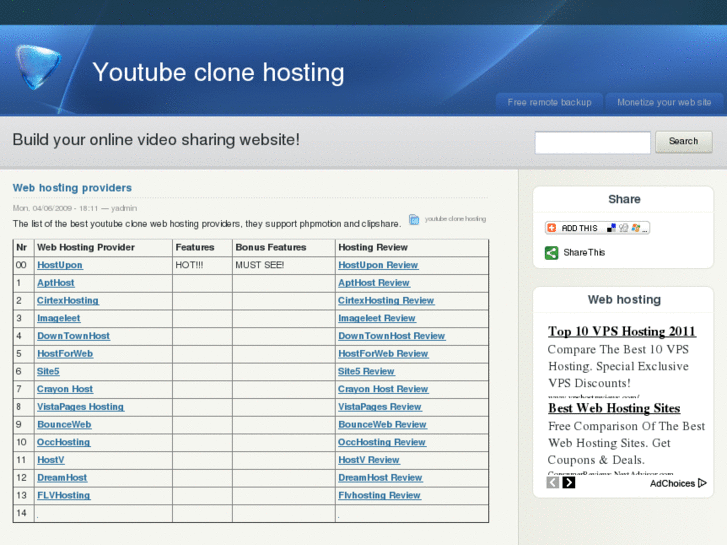Read the OccHosting Review
The image size is (727, 545).
click(x=382, y=442)
